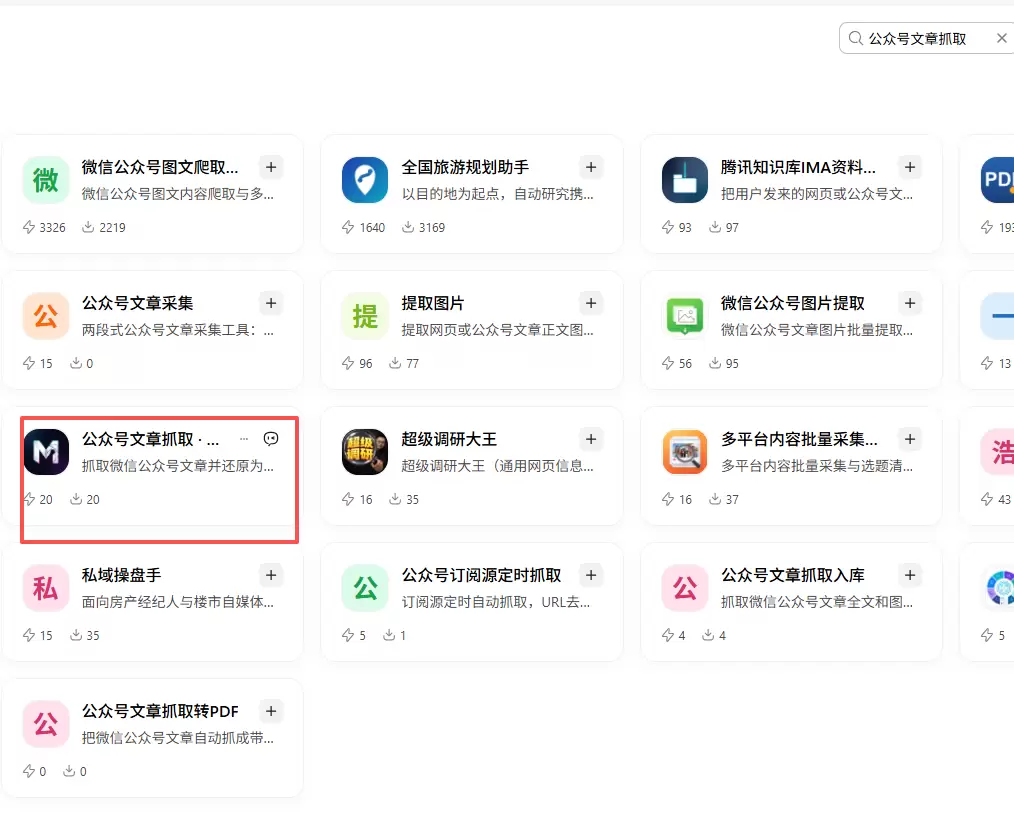The image size is (1014, 836).
Task: Click the 全国旅游规划助手 blue pin icon
Action: coord(365,180)
